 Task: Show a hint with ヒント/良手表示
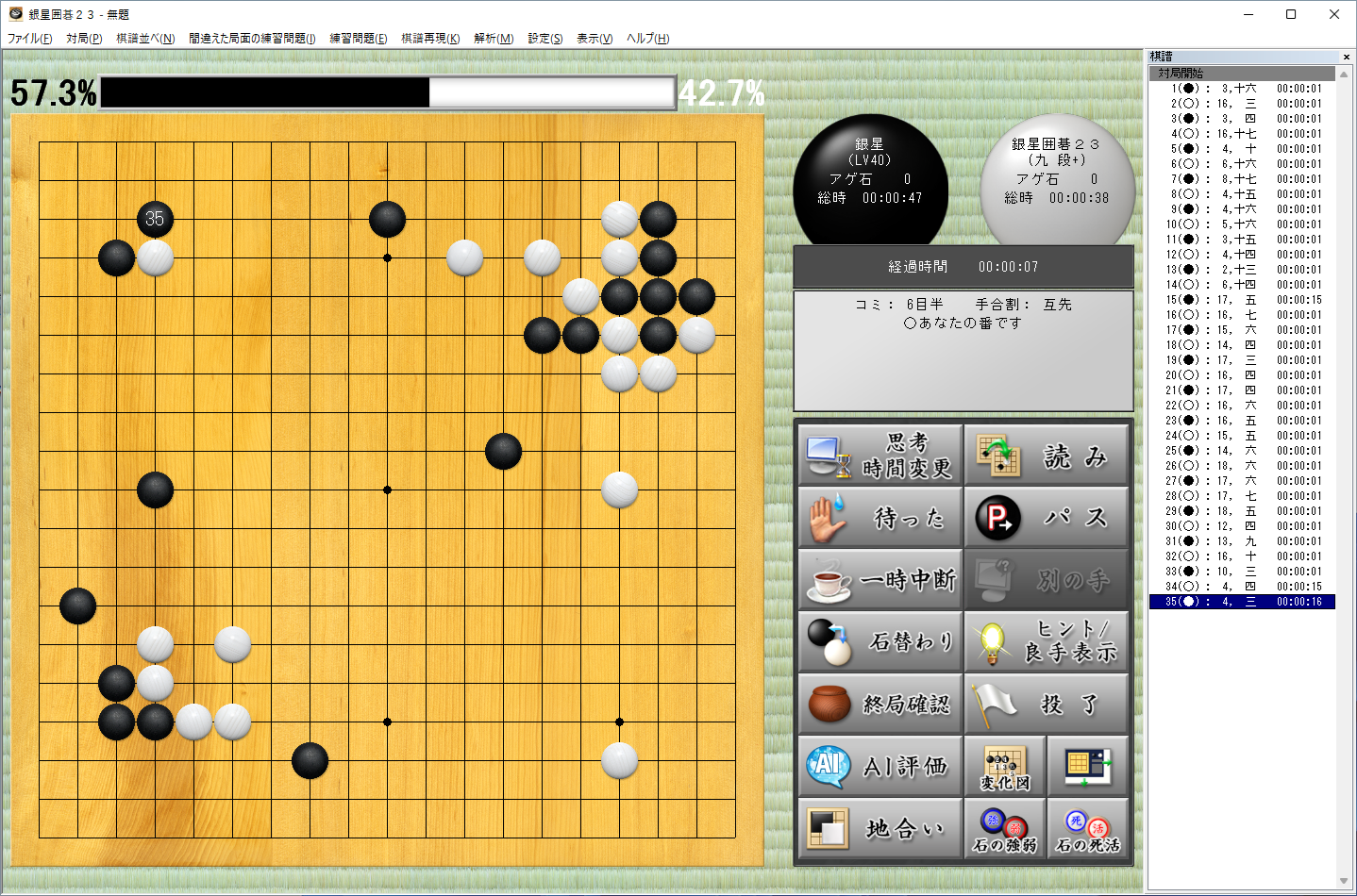coord(1047,641)
